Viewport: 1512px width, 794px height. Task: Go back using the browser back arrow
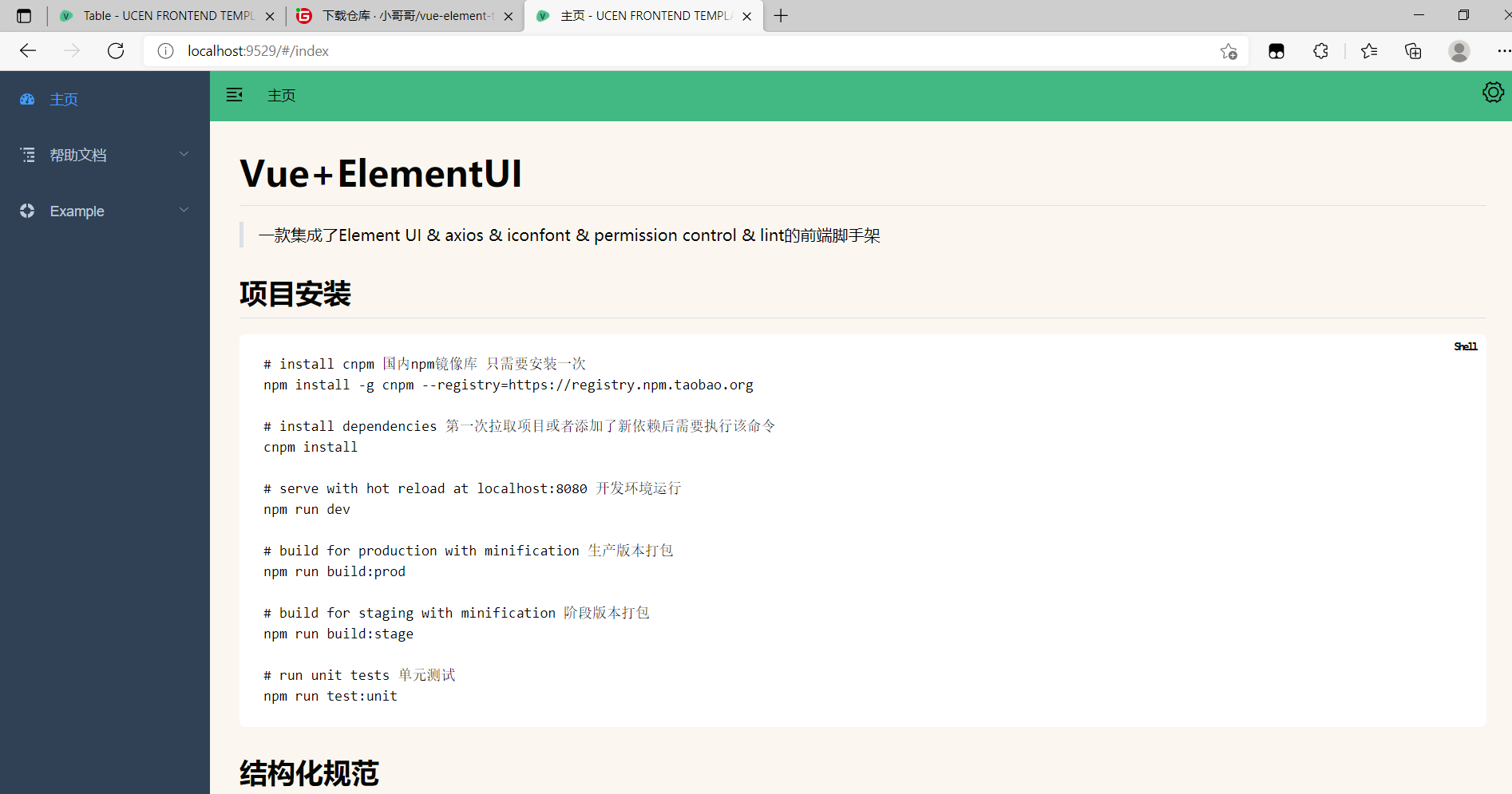28,51
